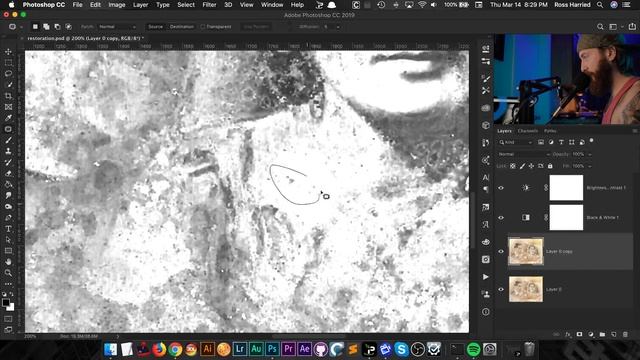Open Google Chrome from the Dock
Screen dimensions: 640x360
(x=175, y=349)
